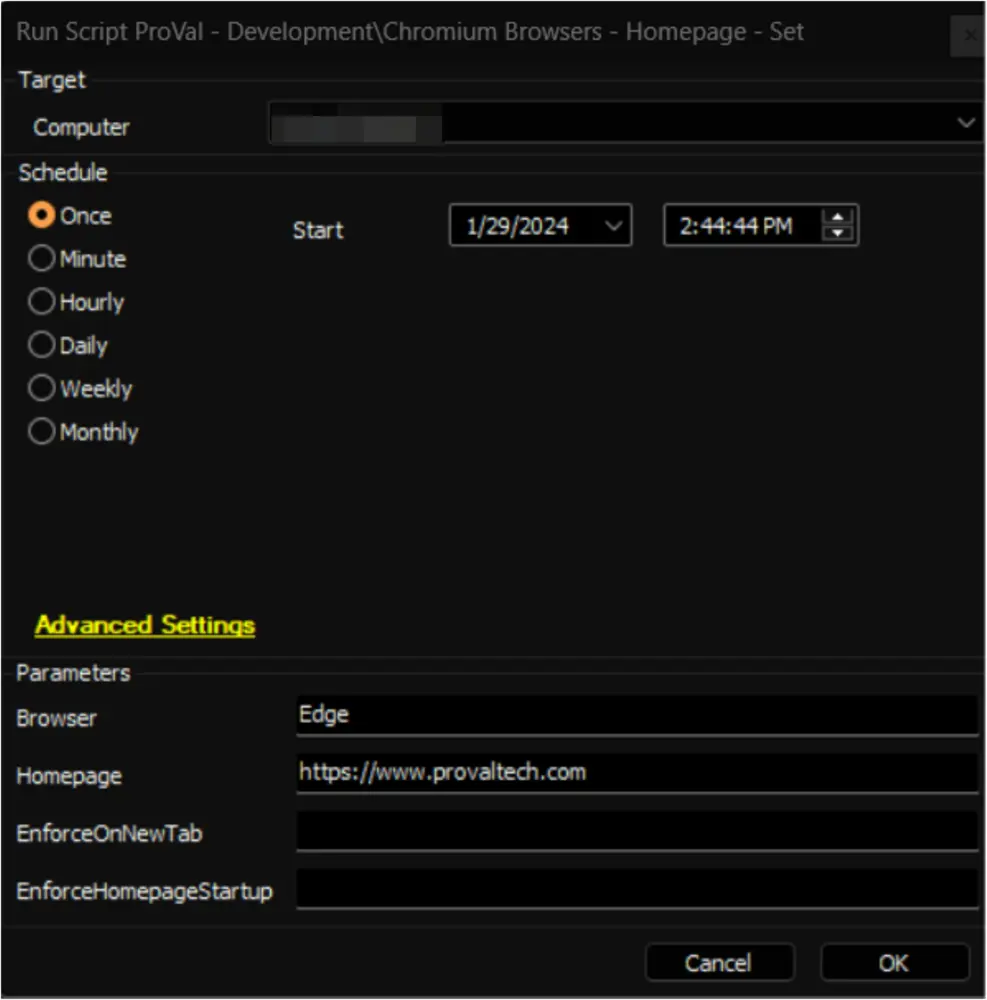987x1000 pixels.
Task: Confirm with the OK button
Action: pyautogui.click(x=895, y=962)
